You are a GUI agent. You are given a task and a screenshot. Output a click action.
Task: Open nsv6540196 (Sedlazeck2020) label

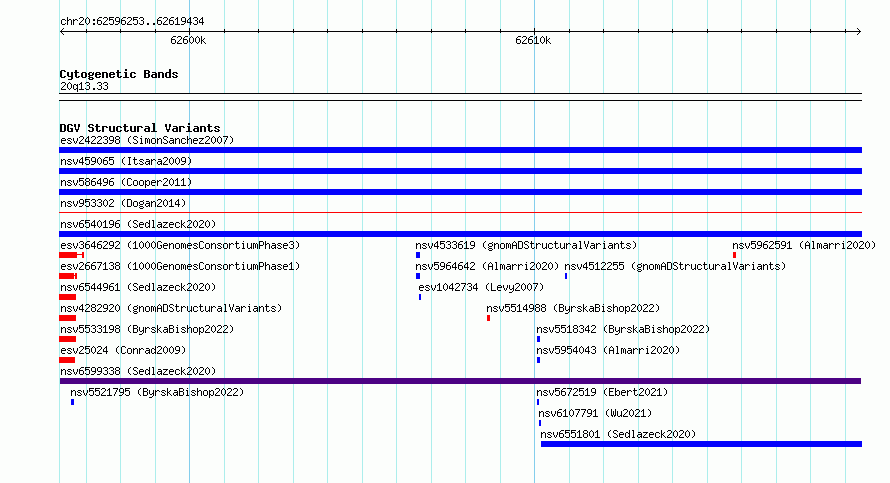[x=138, y=224]
